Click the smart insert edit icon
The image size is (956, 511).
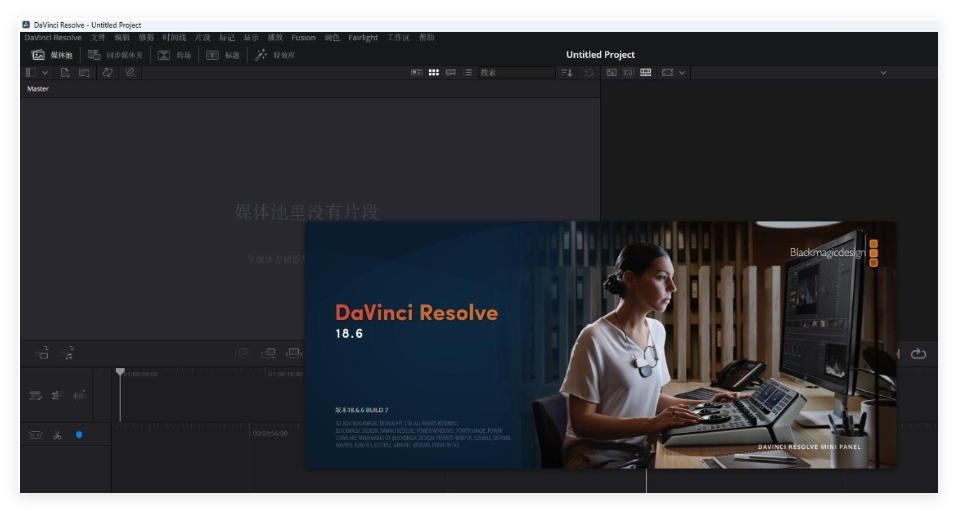243,353
